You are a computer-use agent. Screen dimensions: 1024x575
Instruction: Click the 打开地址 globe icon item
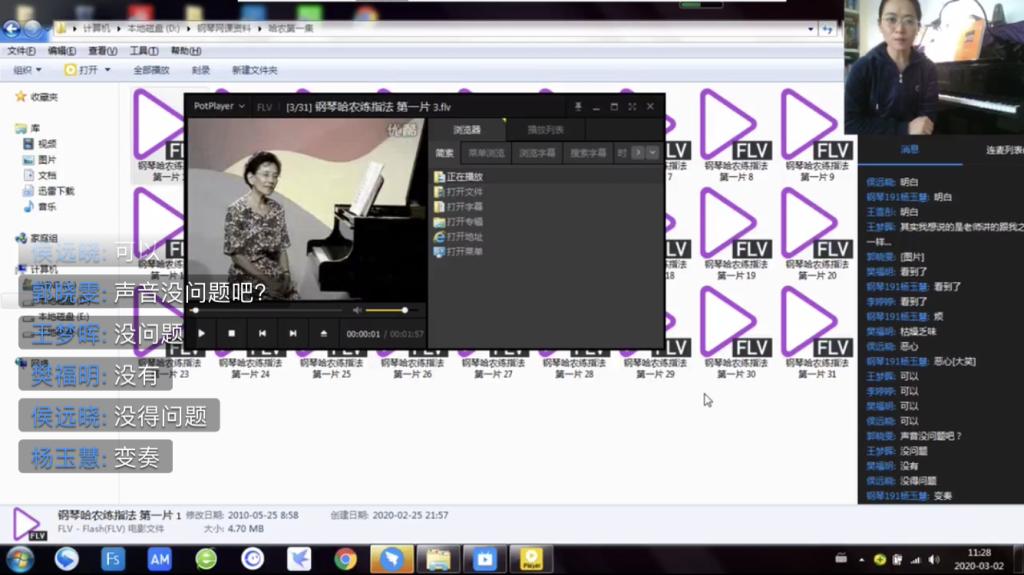(464, 237)
